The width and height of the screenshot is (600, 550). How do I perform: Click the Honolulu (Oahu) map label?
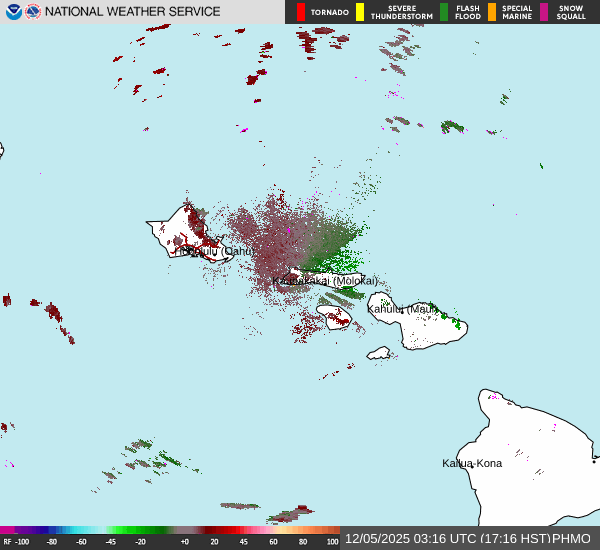pos(215,251)
